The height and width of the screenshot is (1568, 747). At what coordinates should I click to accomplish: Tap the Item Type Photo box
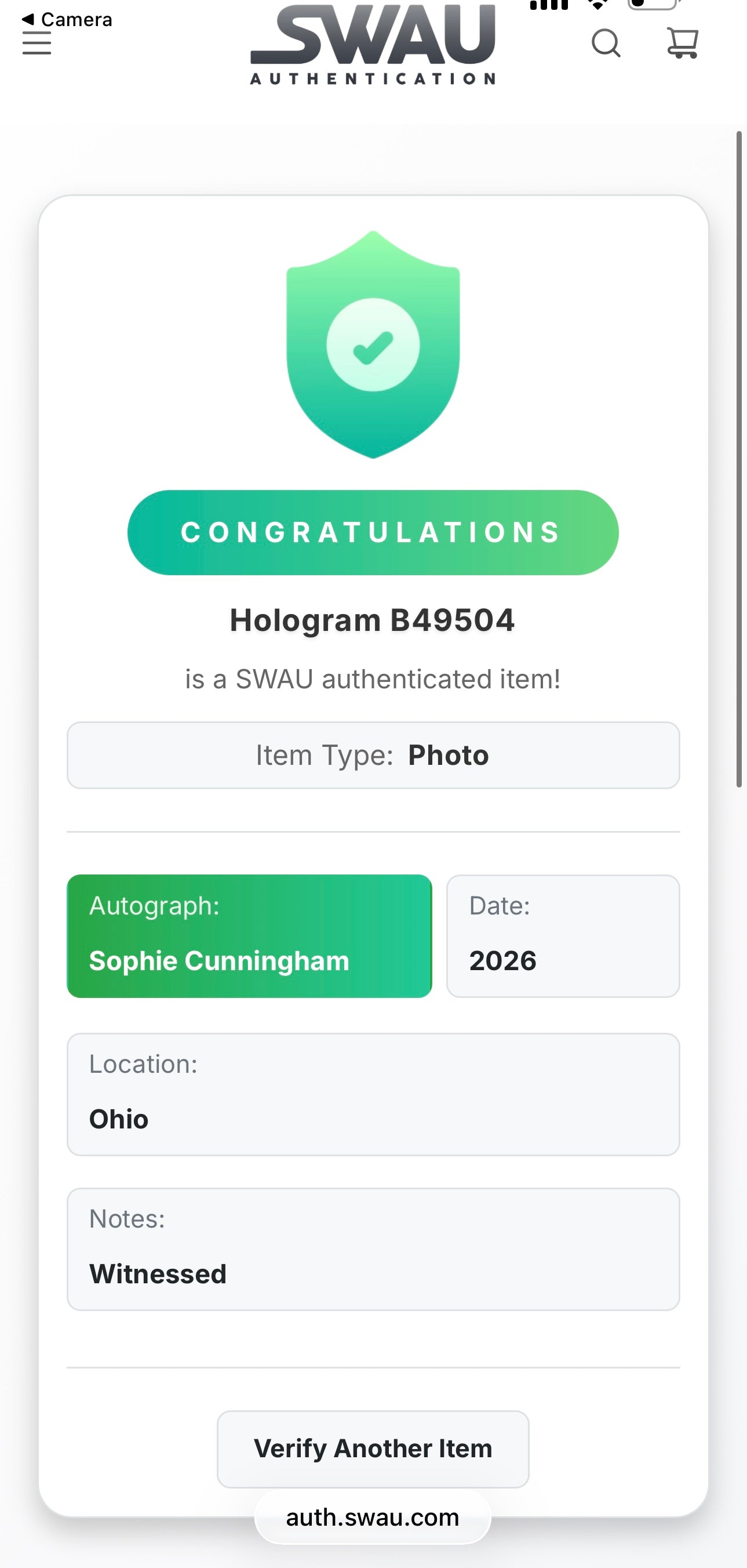pyautogui.click(x=373, y=756)
